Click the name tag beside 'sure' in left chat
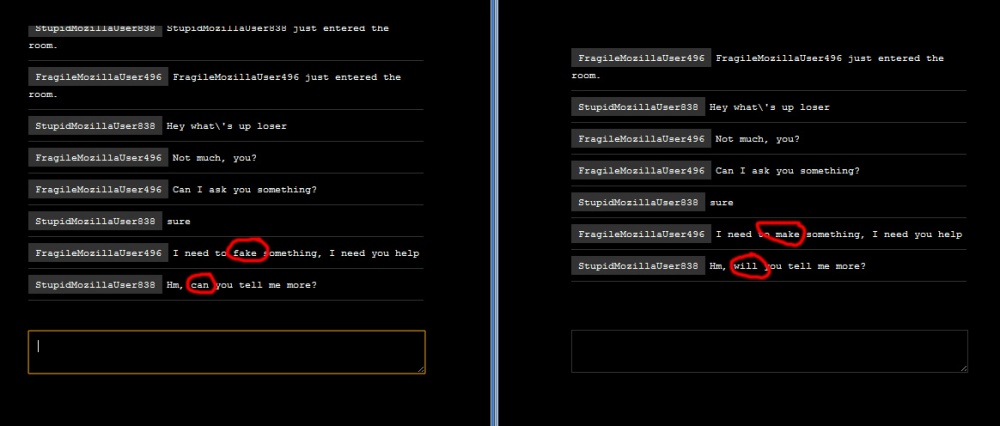 (95, 221)
